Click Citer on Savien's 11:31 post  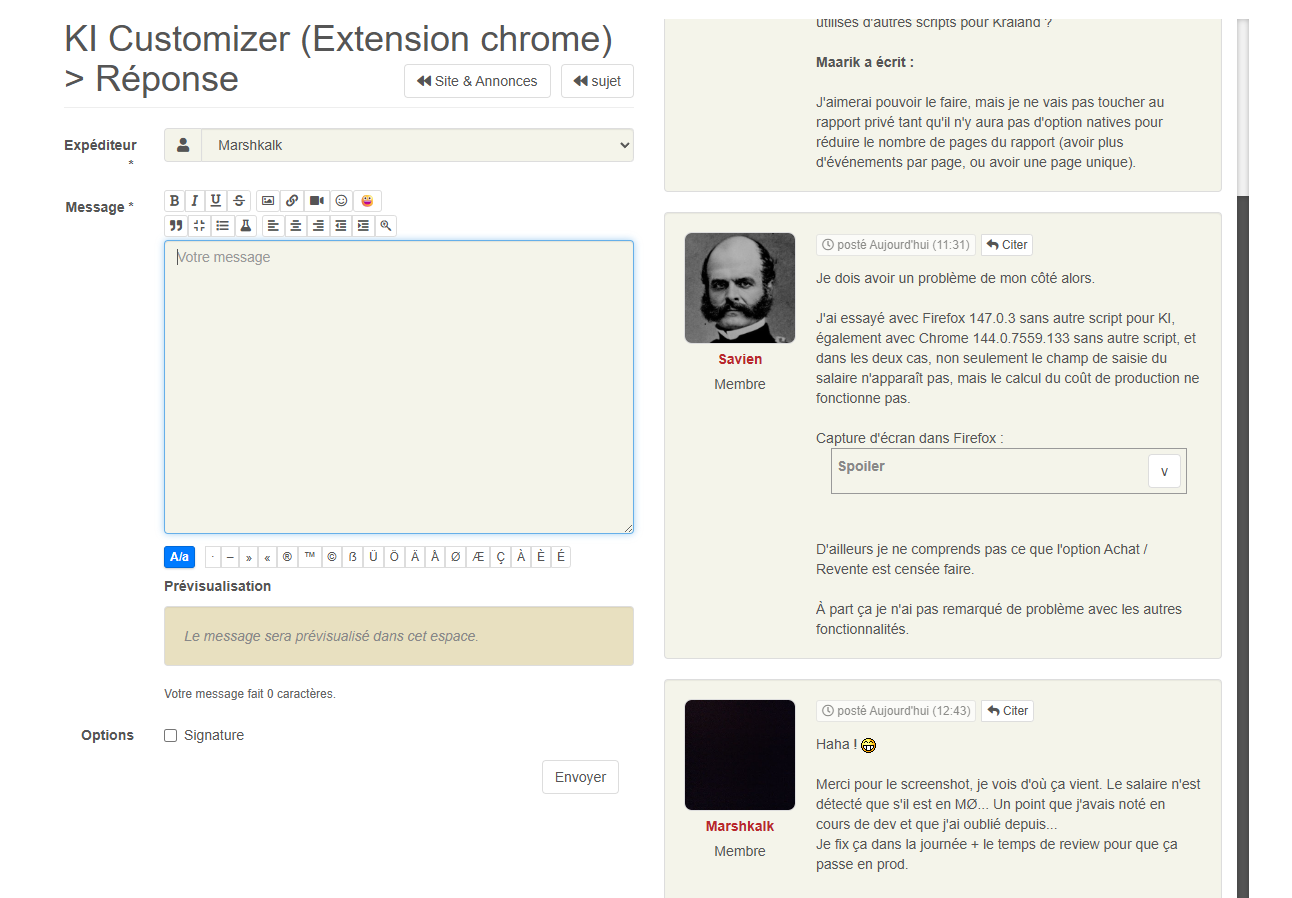coord(1006,245)
